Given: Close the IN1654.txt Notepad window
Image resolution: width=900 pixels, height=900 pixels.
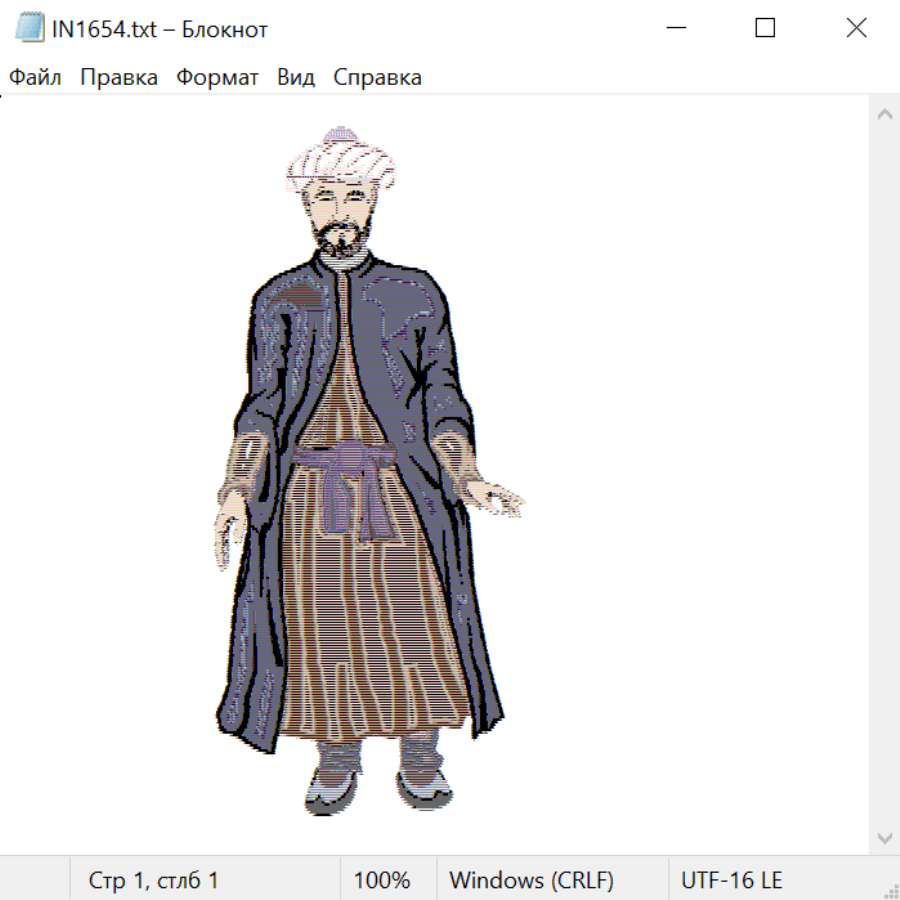Looking at the screenshot, I should 856,29.
